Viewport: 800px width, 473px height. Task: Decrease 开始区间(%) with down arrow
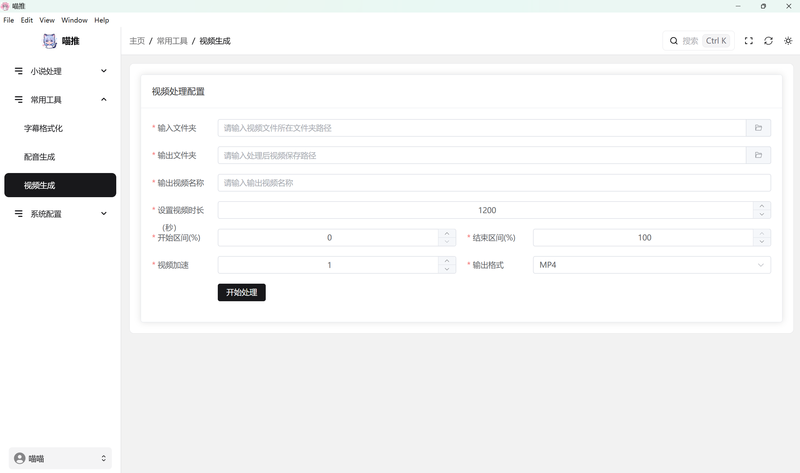(x=447, y=242)
